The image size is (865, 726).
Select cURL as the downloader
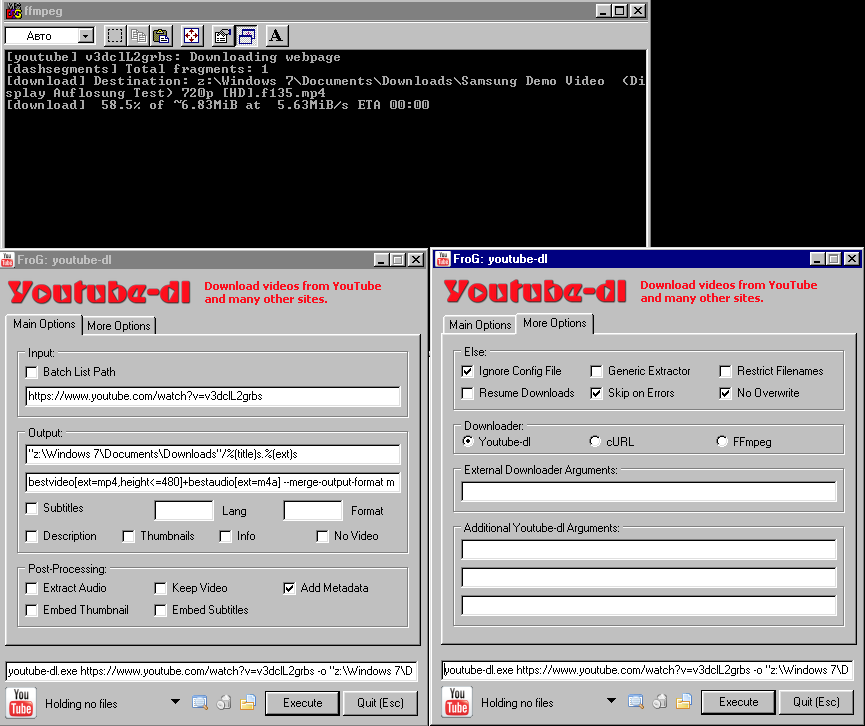point(595,441)
